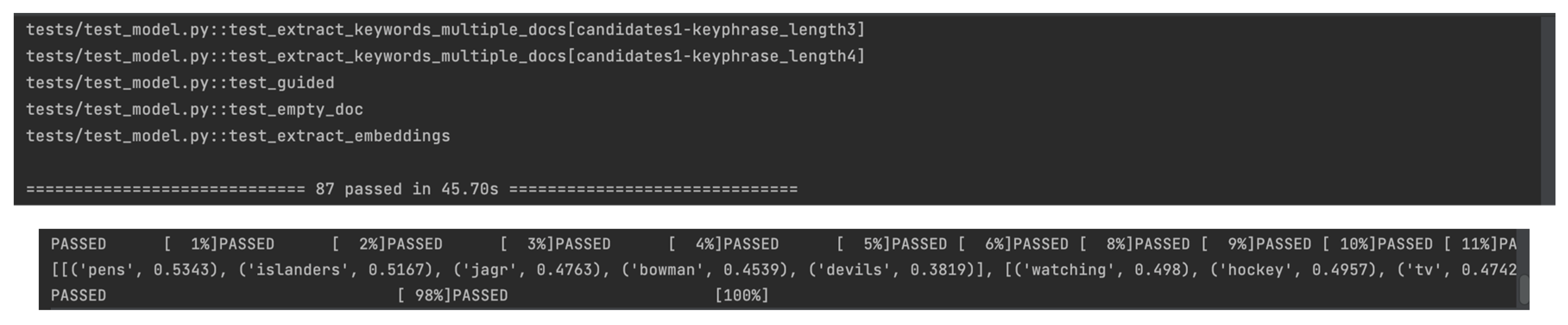Click the test_empty_doc test line

[x=194, y=110]
